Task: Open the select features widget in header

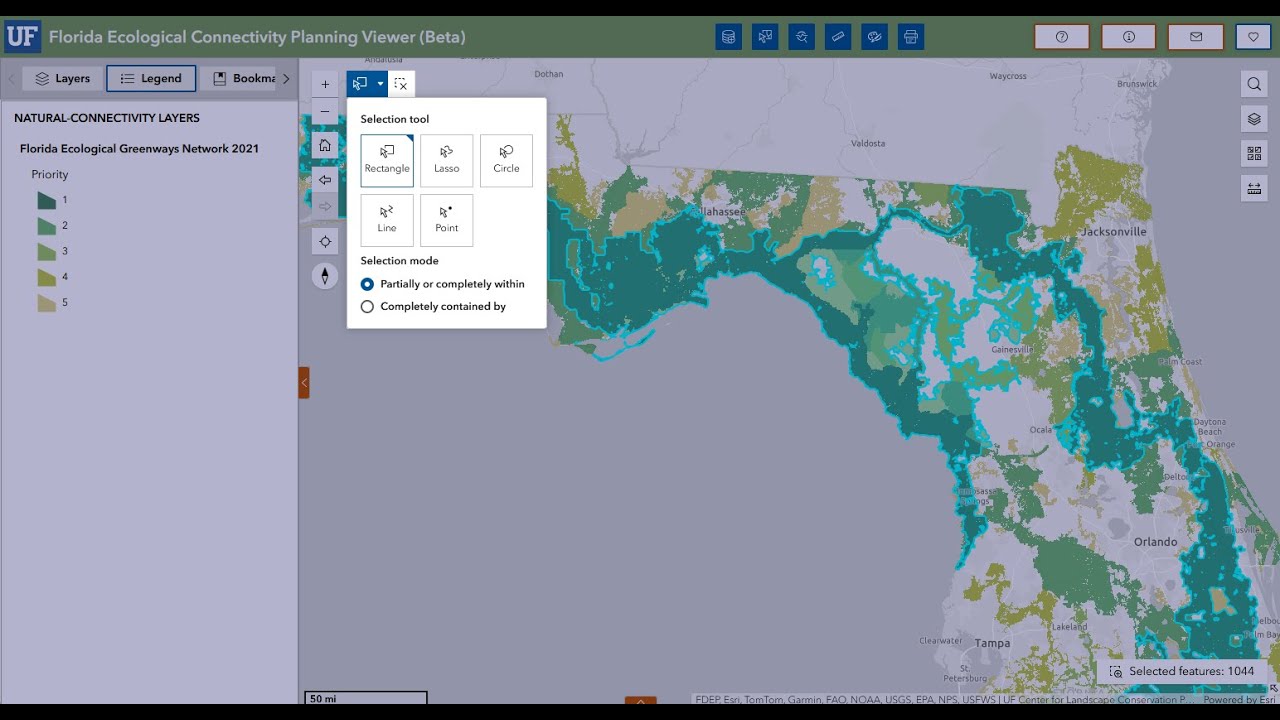Action: (x=765, y=37)
